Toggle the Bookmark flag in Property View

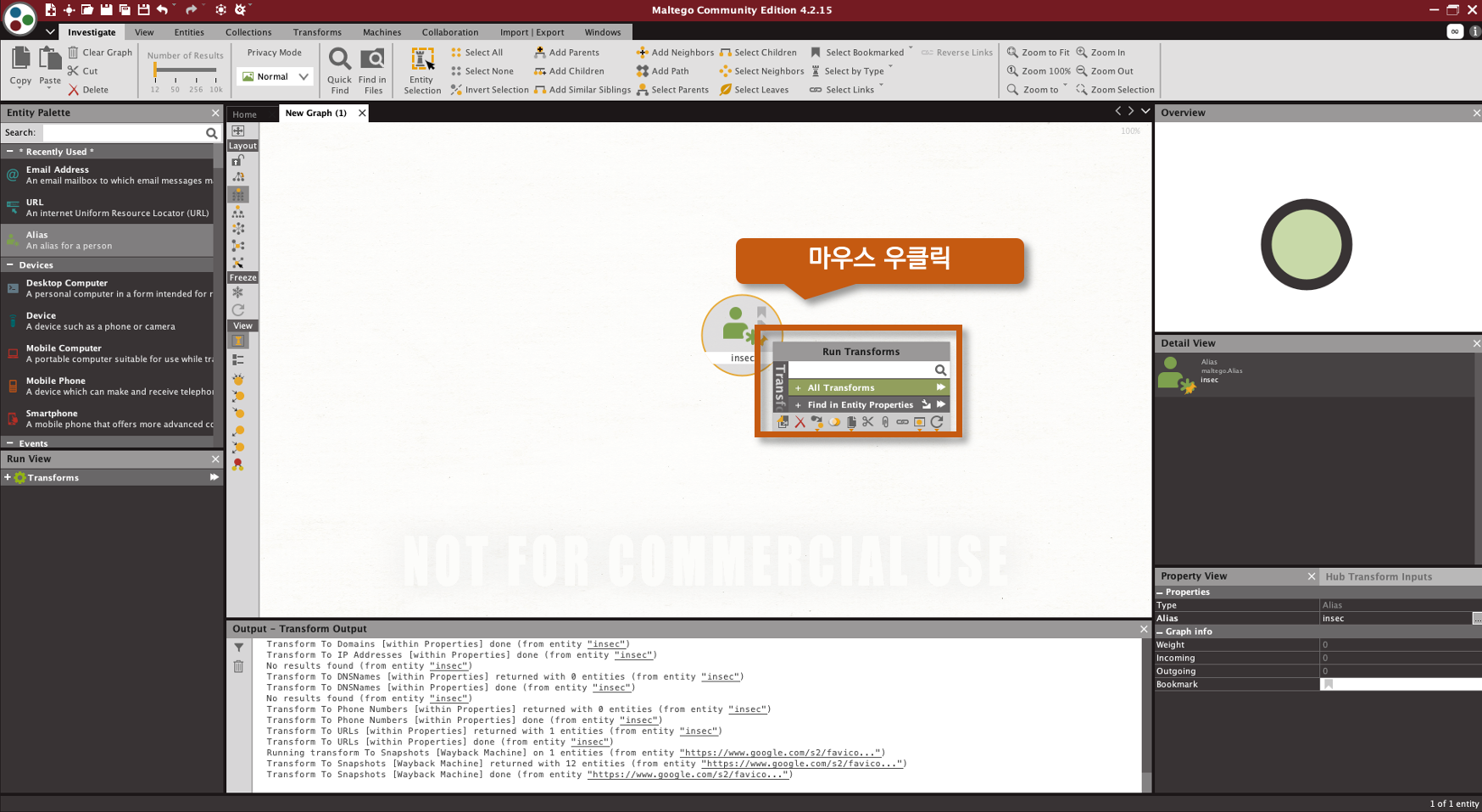tap(1329, 684)
